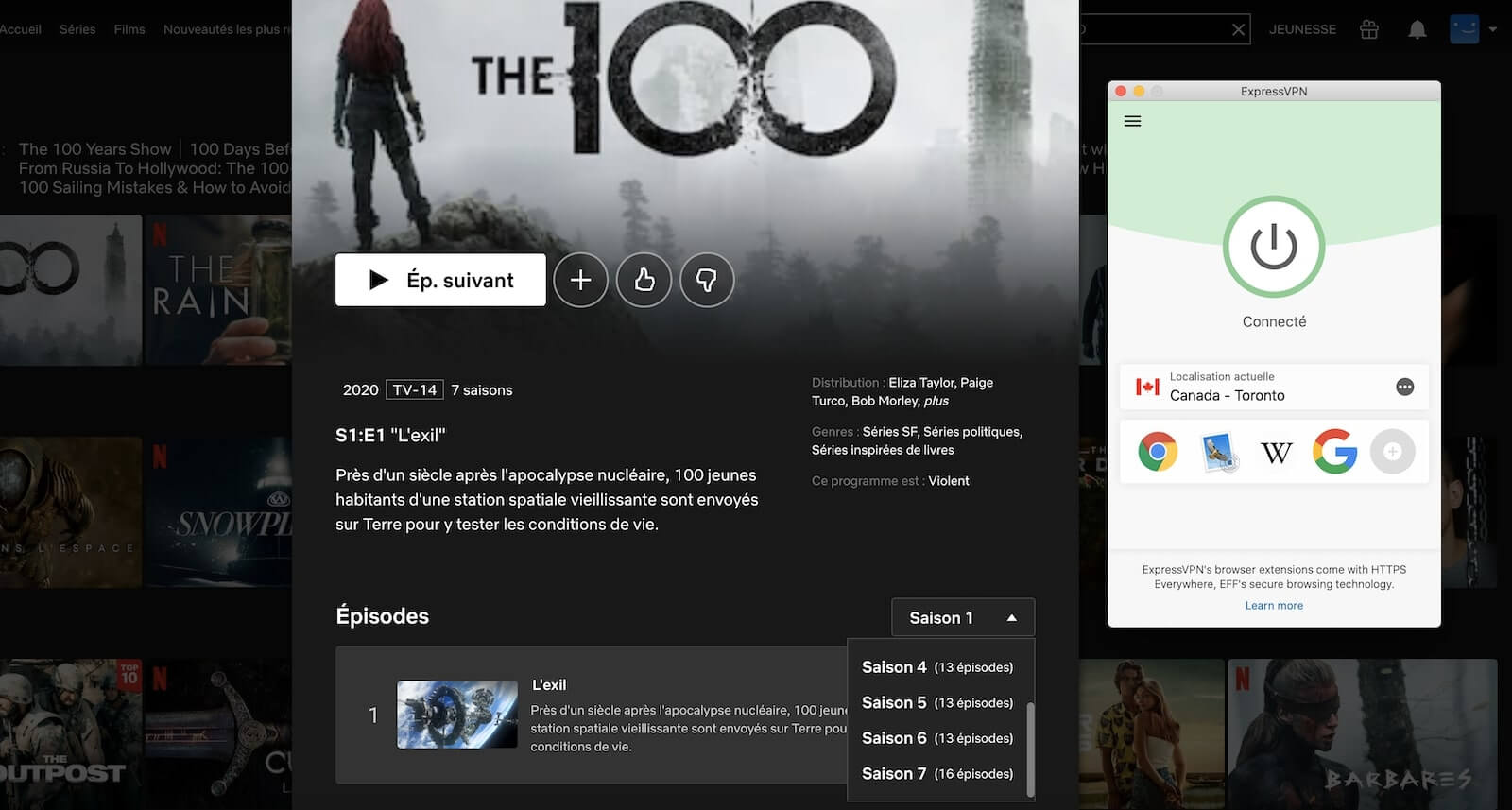
Task: Select Saison 7 from season list
Action: click(937, 774)
